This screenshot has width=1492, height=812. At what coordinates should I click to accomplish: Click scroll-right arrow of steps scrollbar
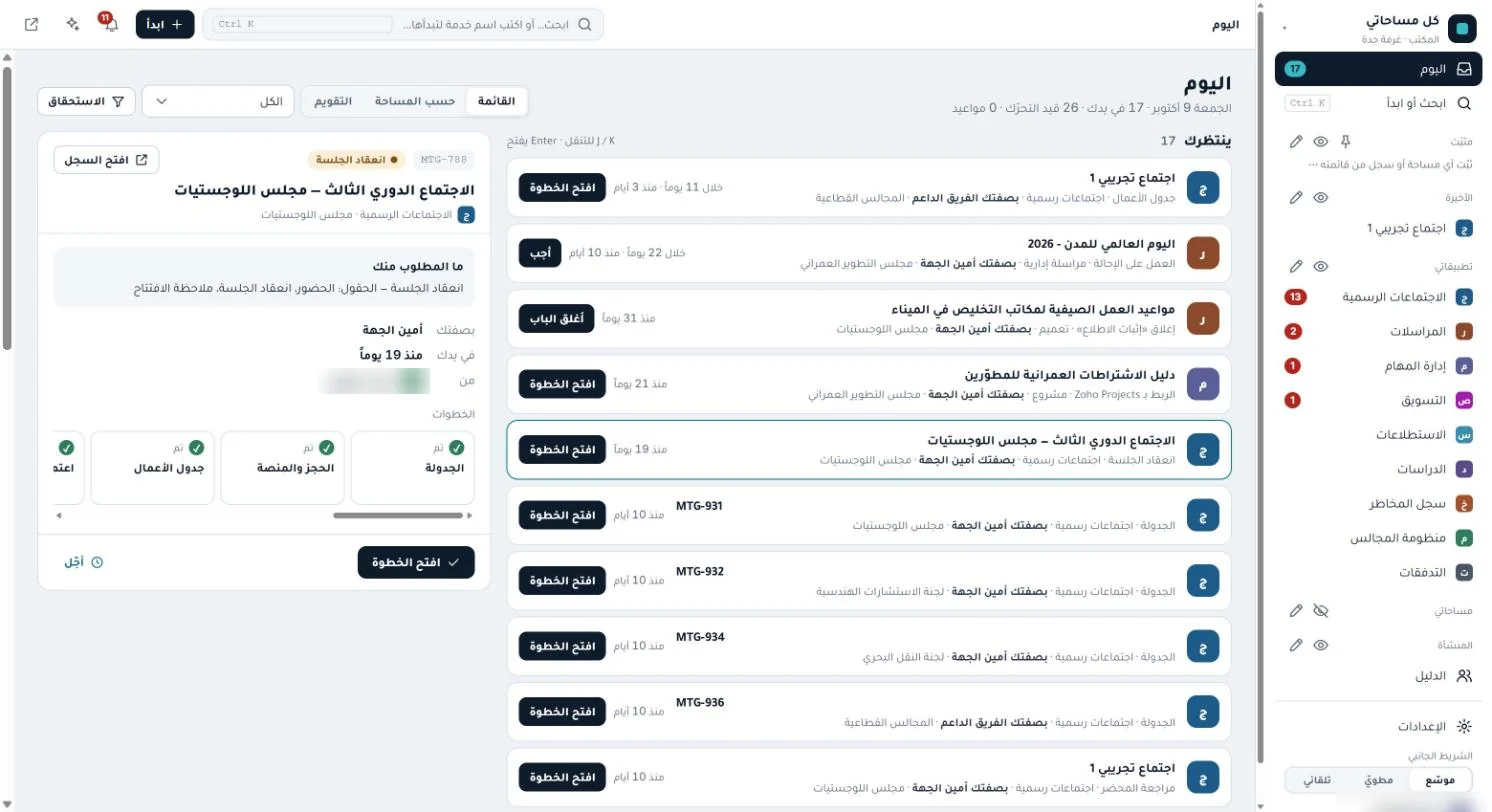[470, 516]
